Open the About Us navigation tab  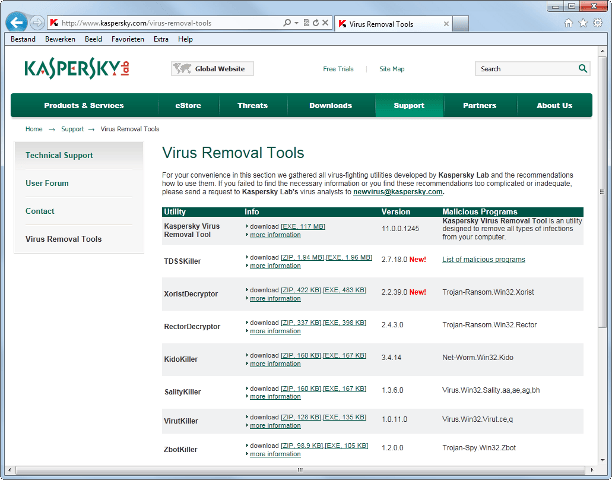554,105
